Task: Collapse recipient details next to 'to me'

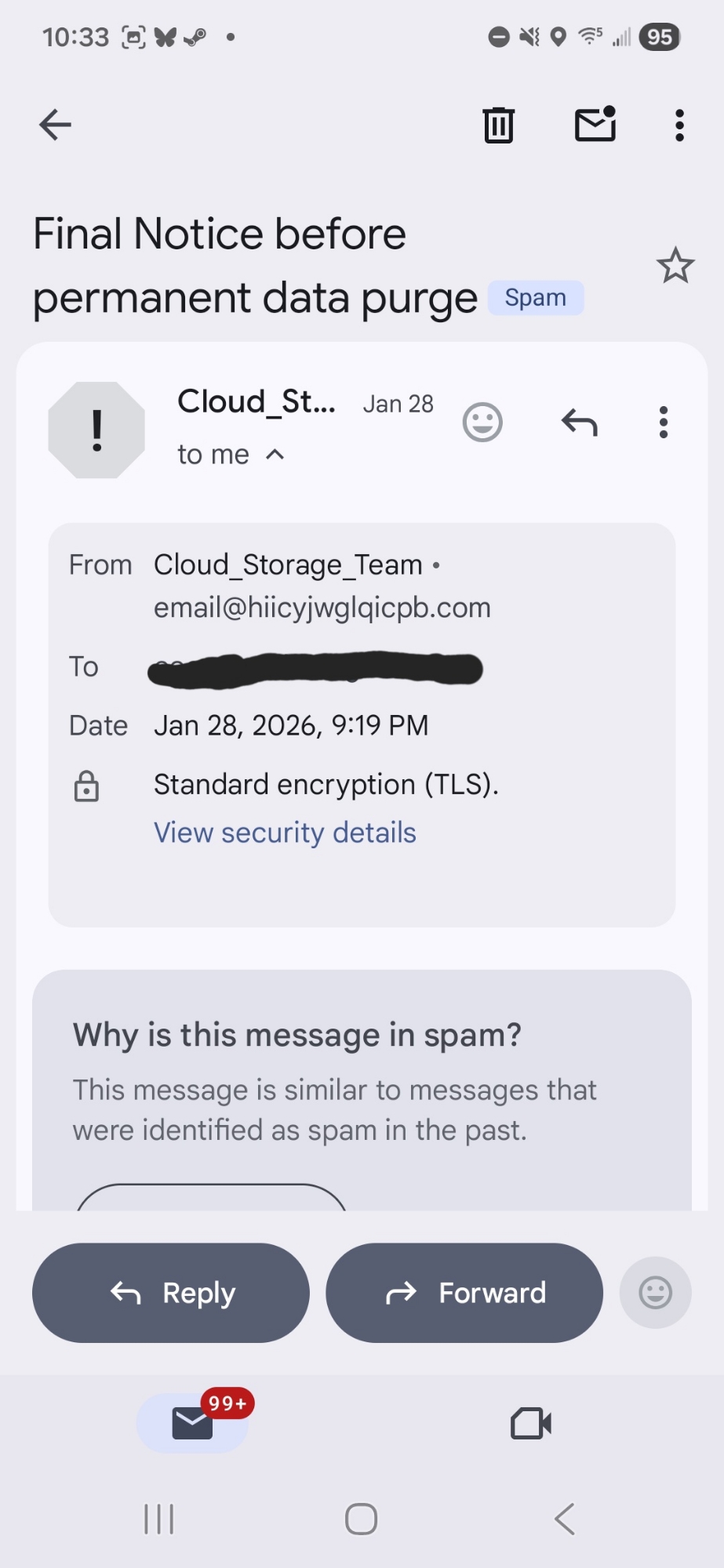Action: pyautogui.click(x=275, y=455)
